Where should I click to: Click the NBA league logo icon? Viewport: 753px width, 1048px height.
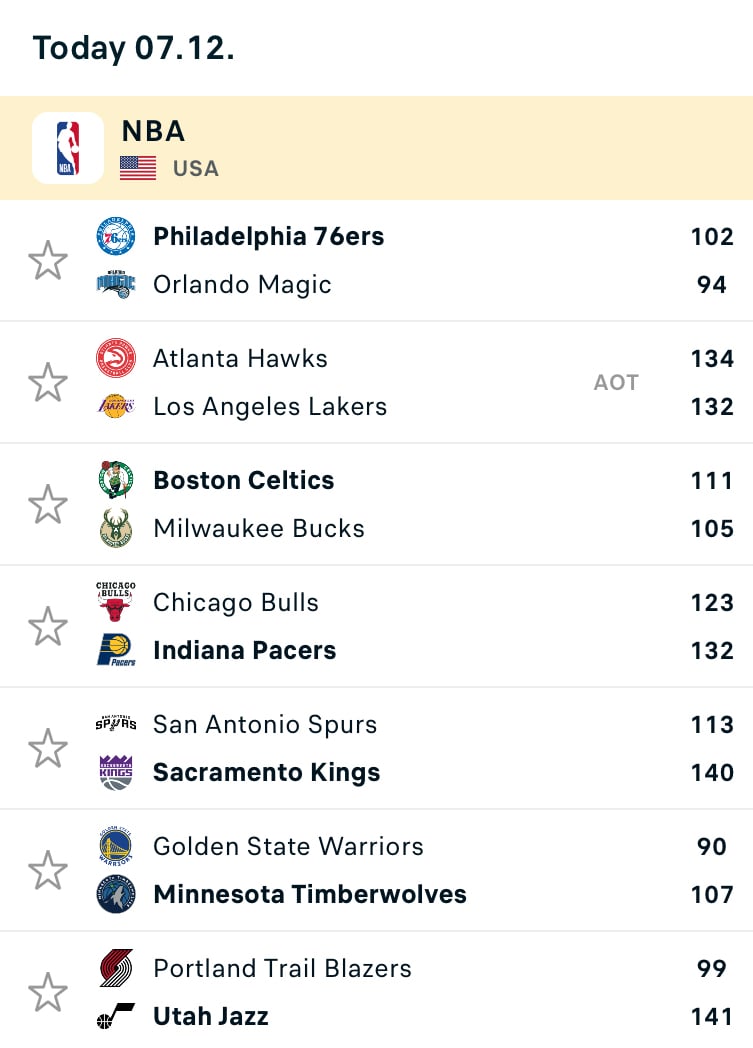[x=68, y=148]
